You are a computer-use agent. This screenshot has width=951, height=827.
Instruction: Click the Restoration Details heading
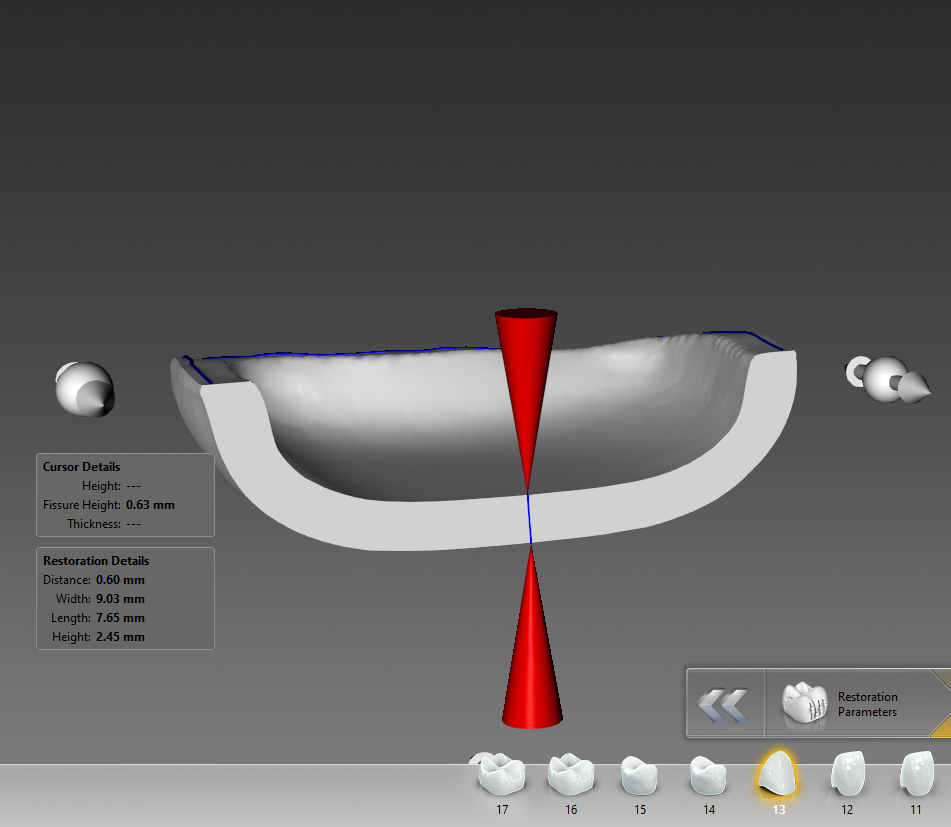[x=96, y=561]
